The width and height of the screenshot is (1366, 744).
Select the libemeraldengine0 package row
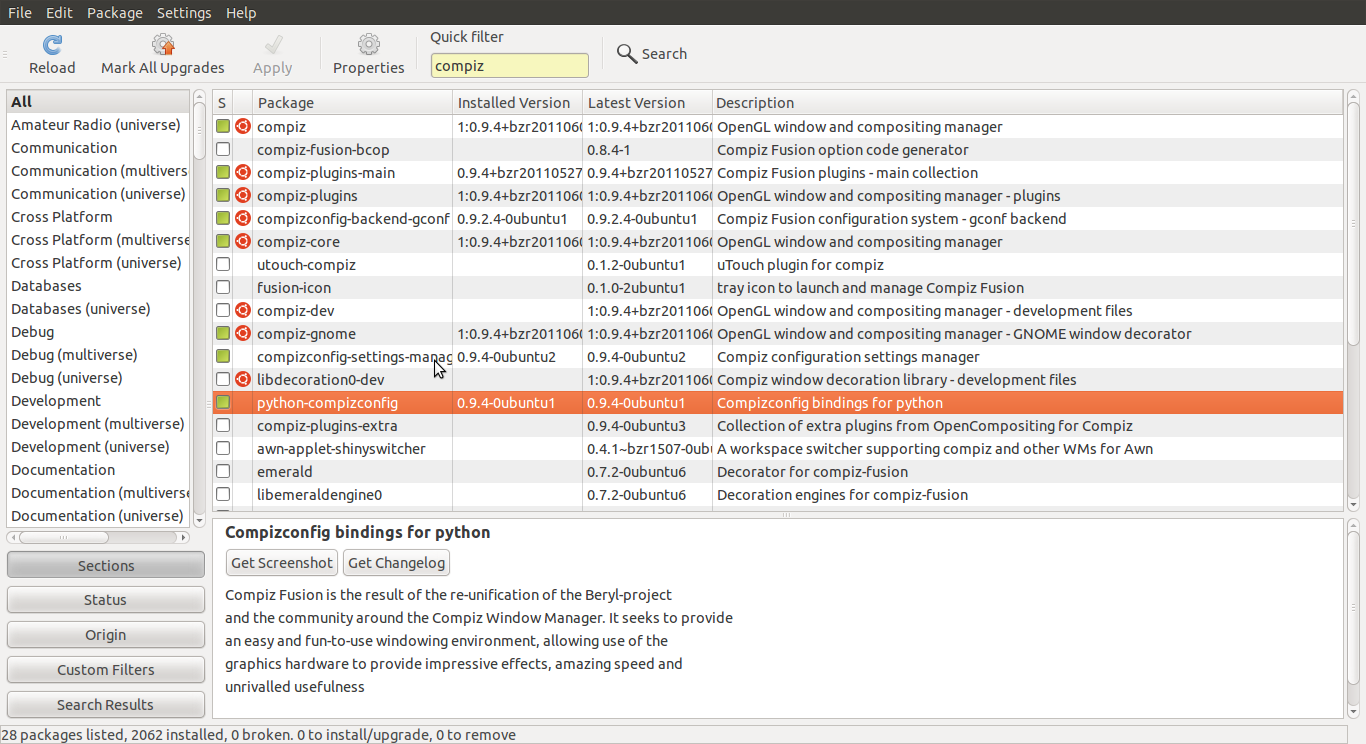click(x=778, y=495)
